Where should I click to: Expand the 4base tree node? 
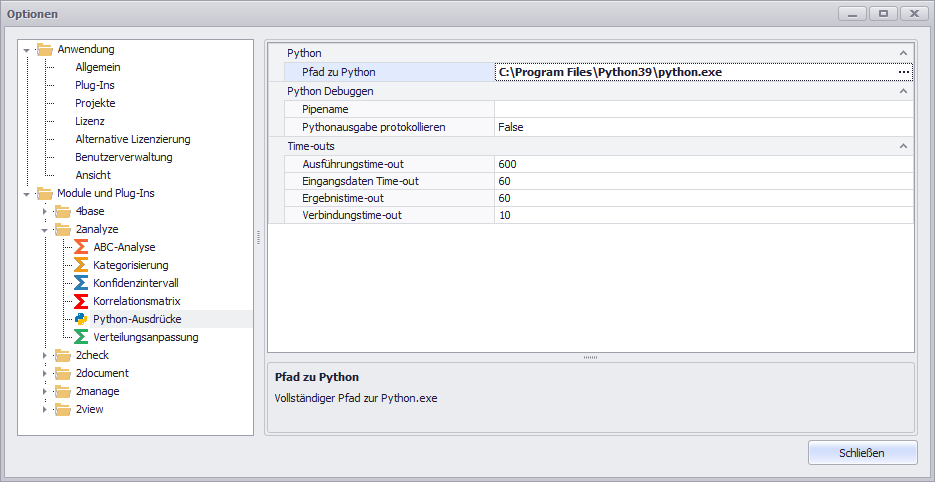pos(44,211)
